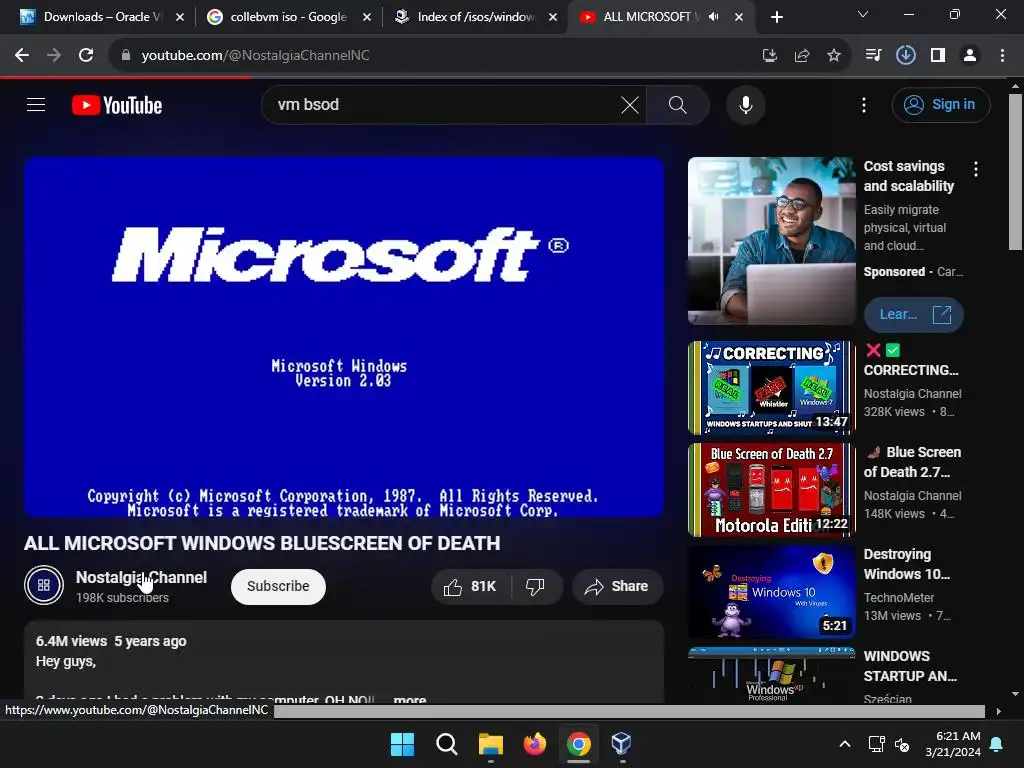Click the horizontal scrollbar at bottom
The image size is (1024, 768).
pos(630,711)
